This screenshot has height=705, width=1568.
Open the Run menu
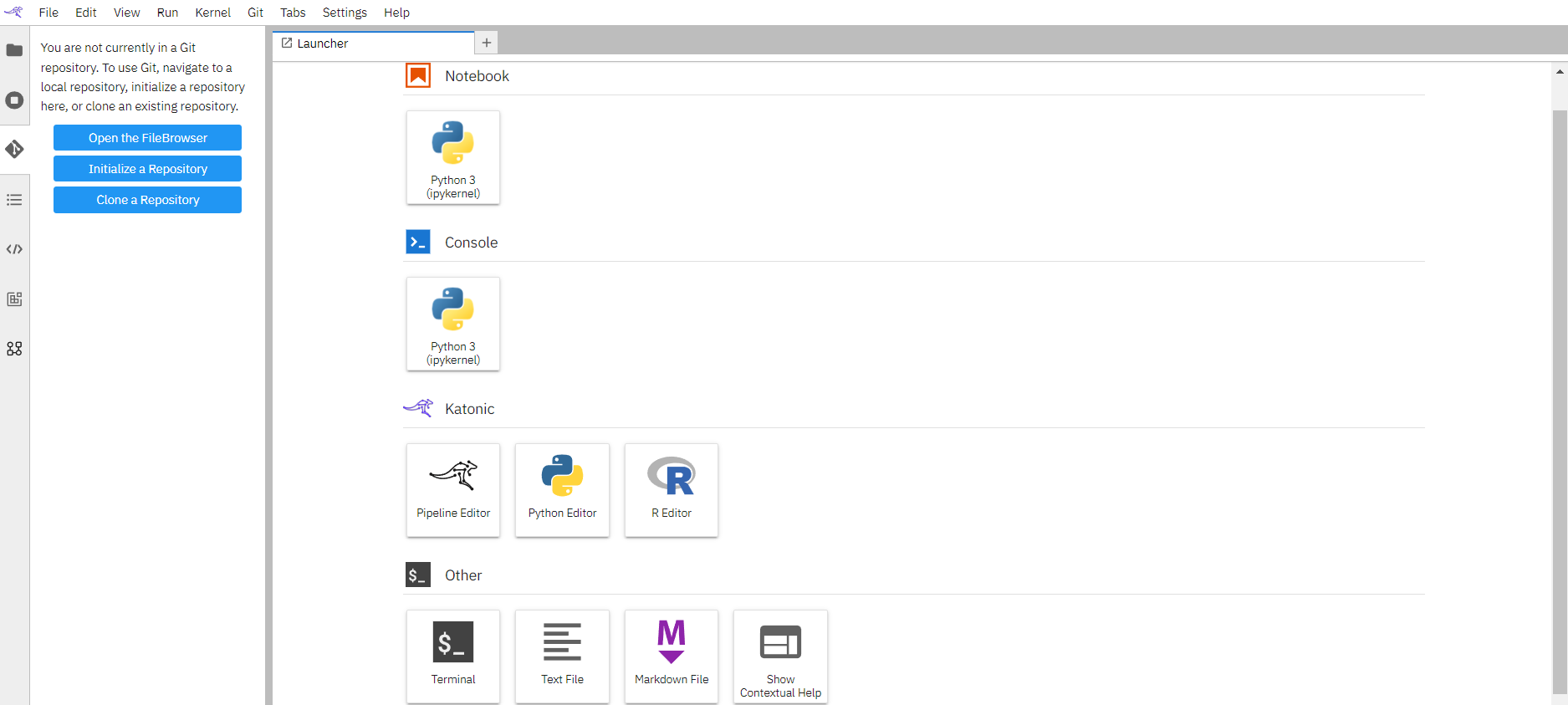pyautogui.click(x=167, y=13)
